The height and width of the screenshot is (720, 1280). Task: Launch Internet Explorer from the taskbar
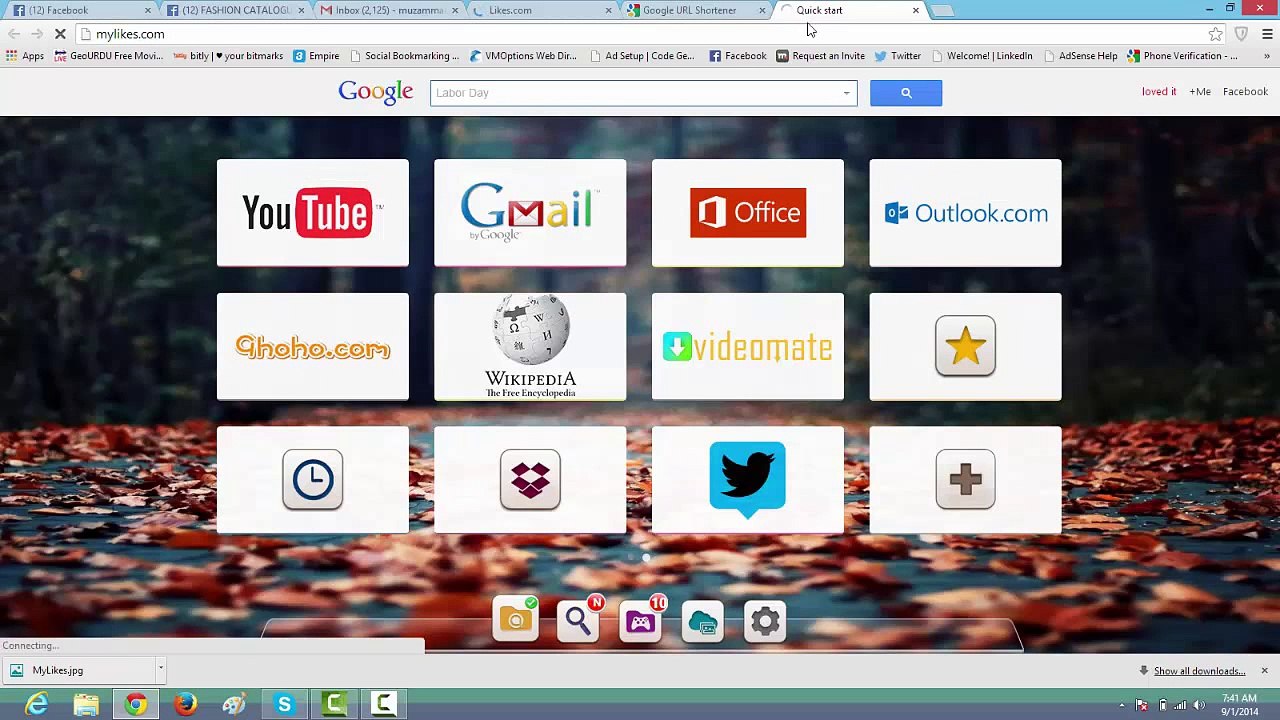(x=36, y=705)
